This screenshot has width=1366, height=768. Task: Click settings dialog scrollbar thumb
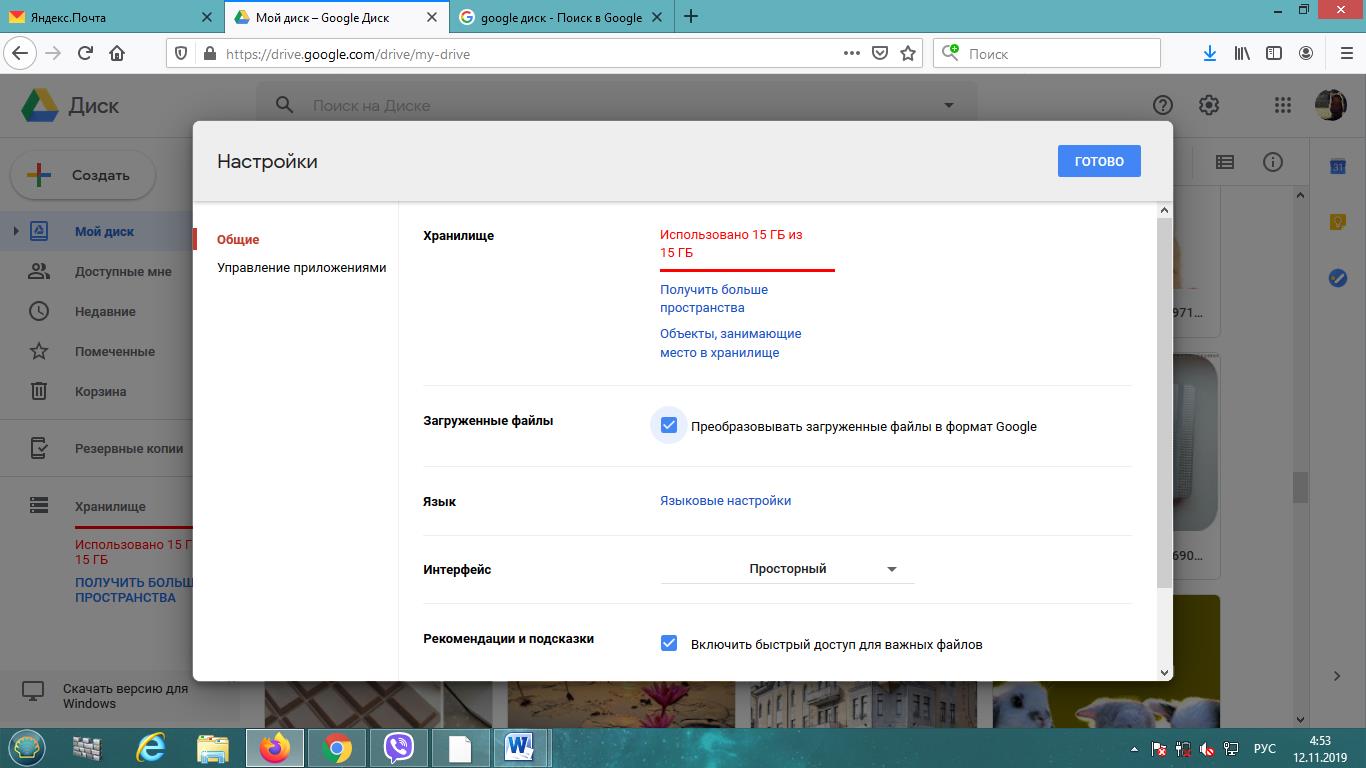(1164, 403)
